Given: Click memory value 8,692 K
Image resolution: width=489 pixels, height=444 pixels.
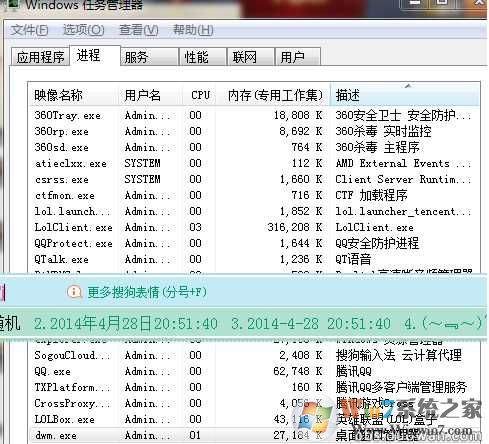Looking at the screenshot, I should pyautogui.click(x=301, y=131).
